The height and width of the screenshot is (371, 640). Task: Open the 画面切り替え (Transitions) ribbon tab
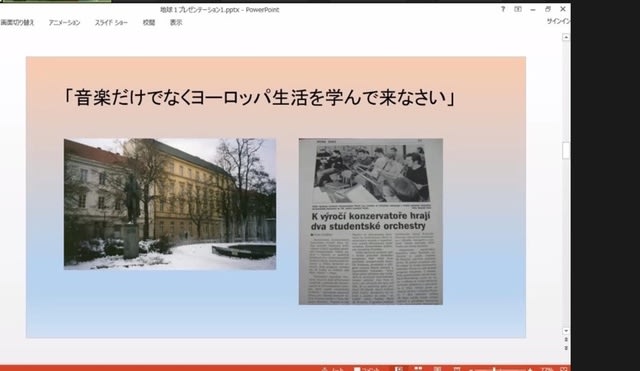(17, 22)
